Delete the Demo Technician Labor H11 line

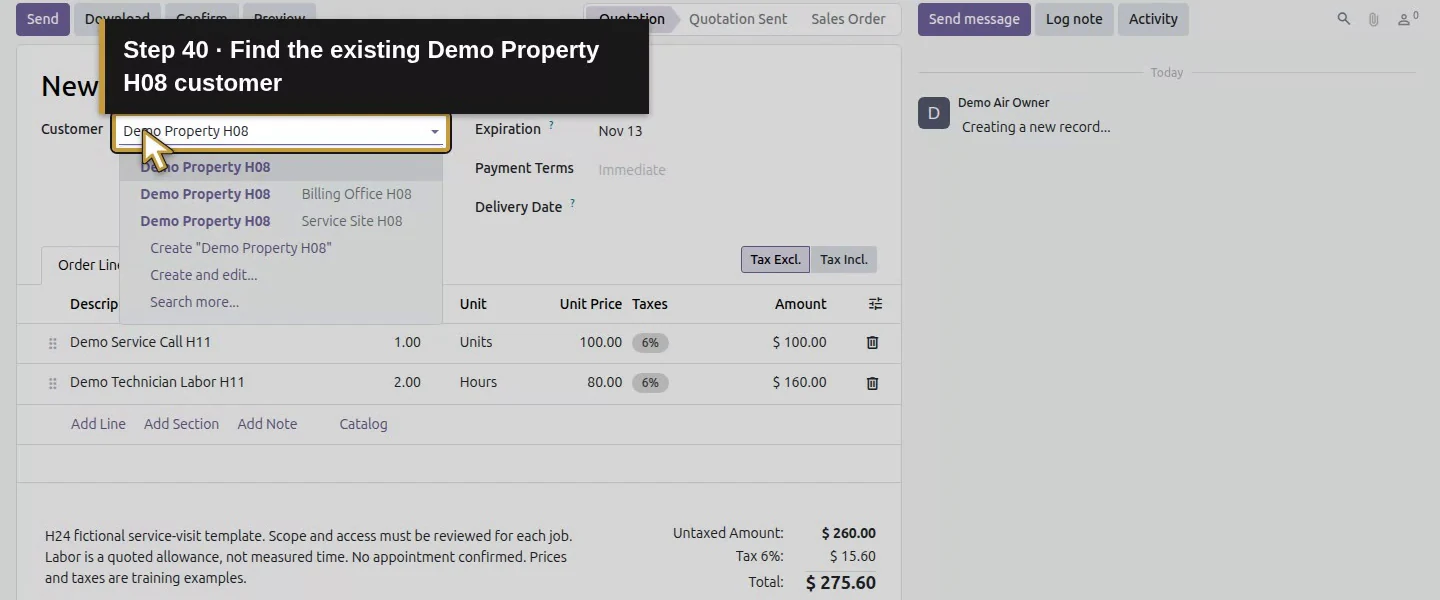pyautogui.click(x=872, y=383)
